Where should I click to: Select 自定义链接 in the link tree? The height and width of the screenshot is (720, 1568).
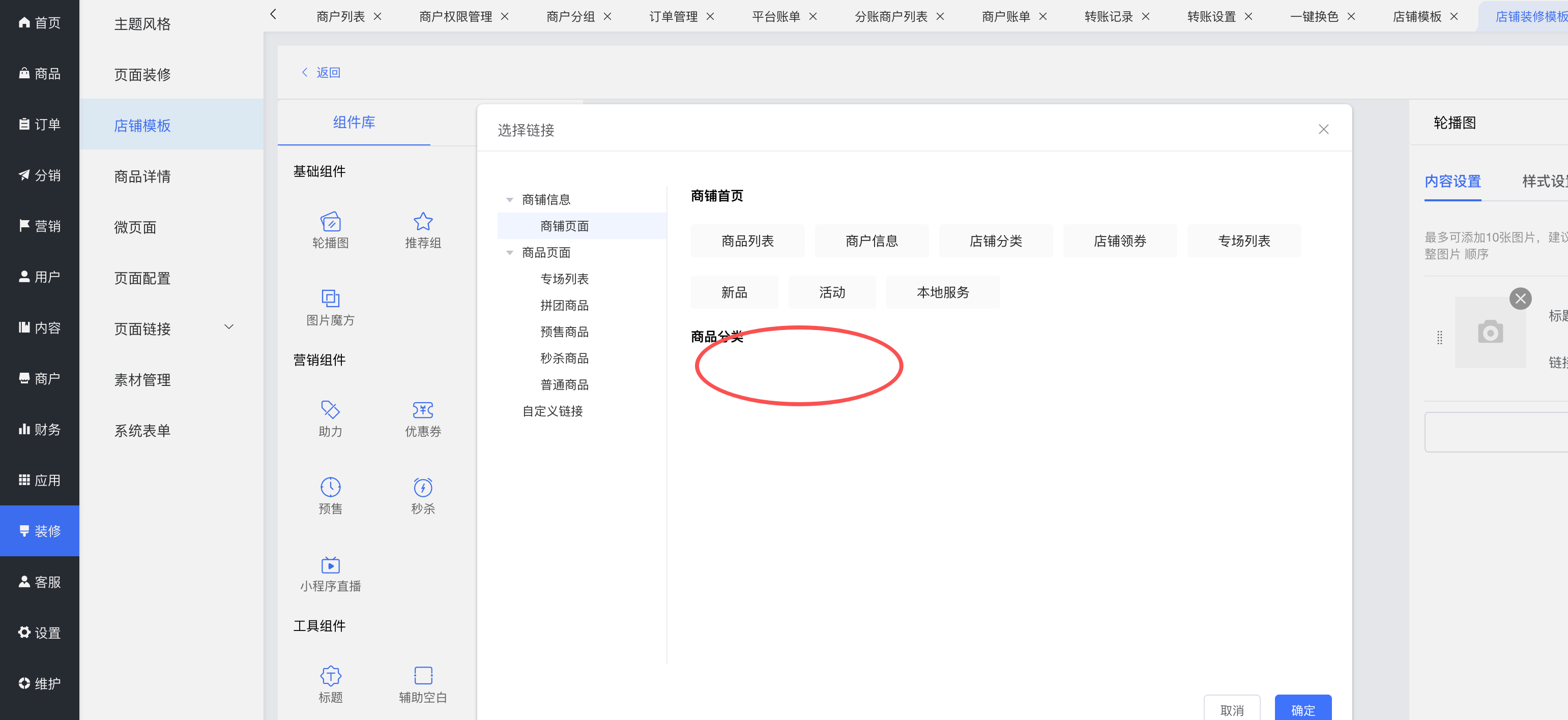[x=552, y=412]
